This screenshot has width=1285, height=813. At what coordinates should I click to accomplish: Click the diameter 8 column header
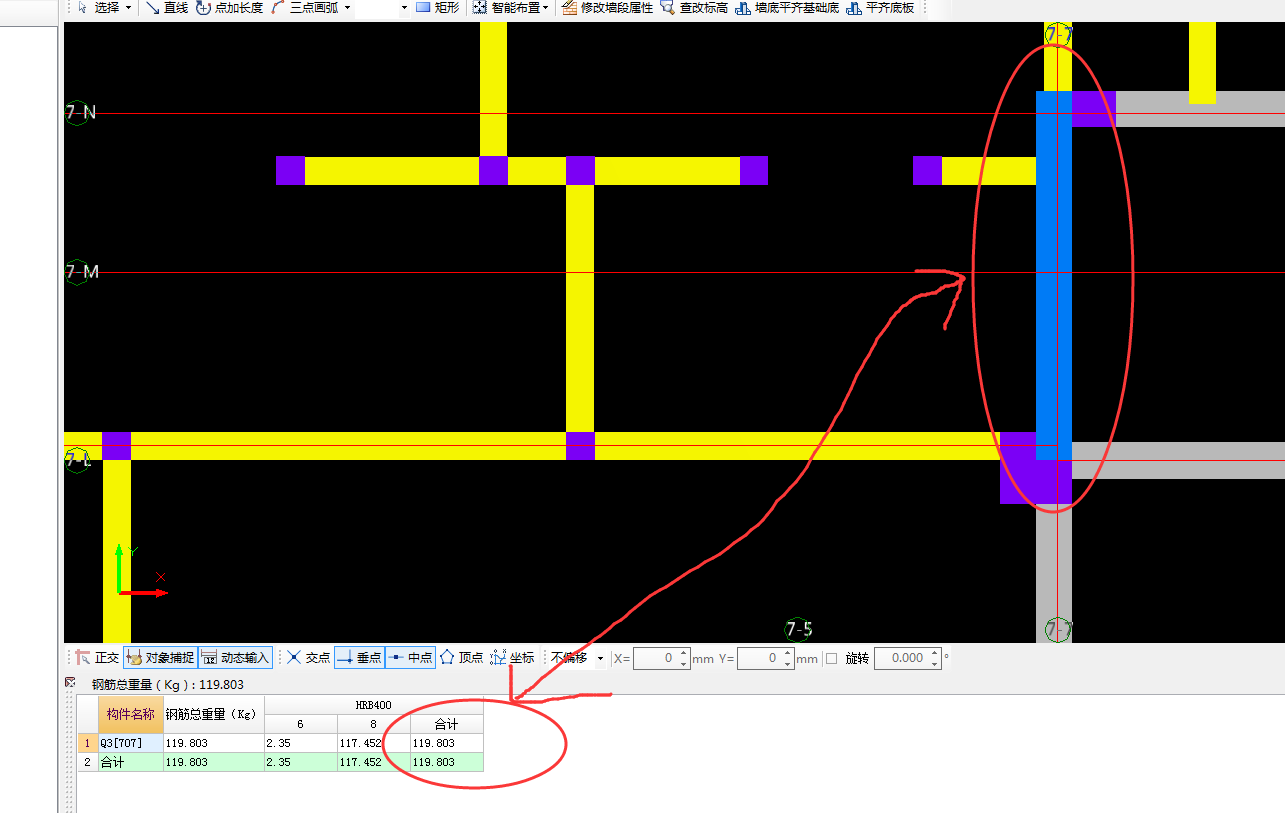click(373, 723)
